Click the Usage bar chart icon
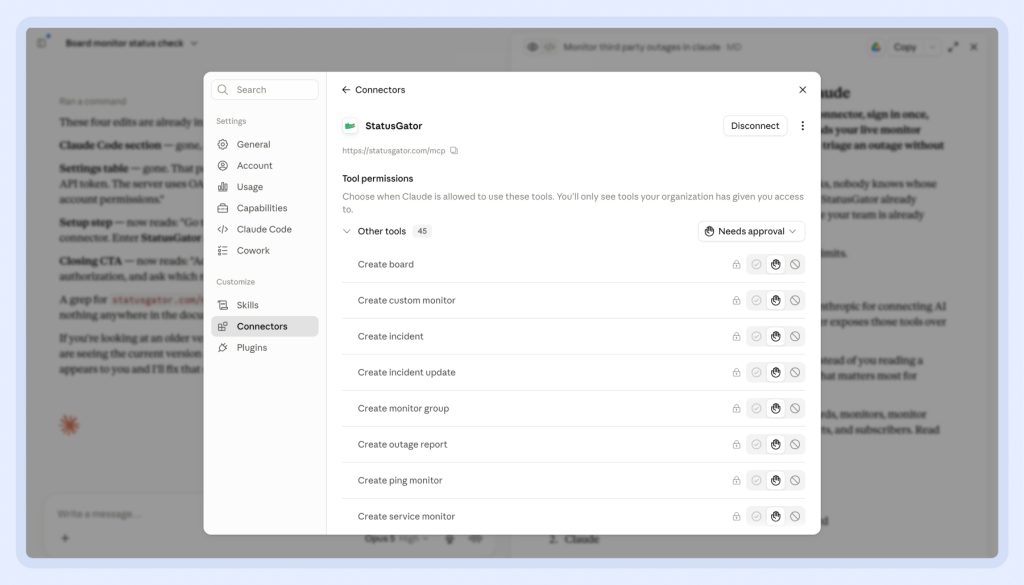 tap(223, 187)
